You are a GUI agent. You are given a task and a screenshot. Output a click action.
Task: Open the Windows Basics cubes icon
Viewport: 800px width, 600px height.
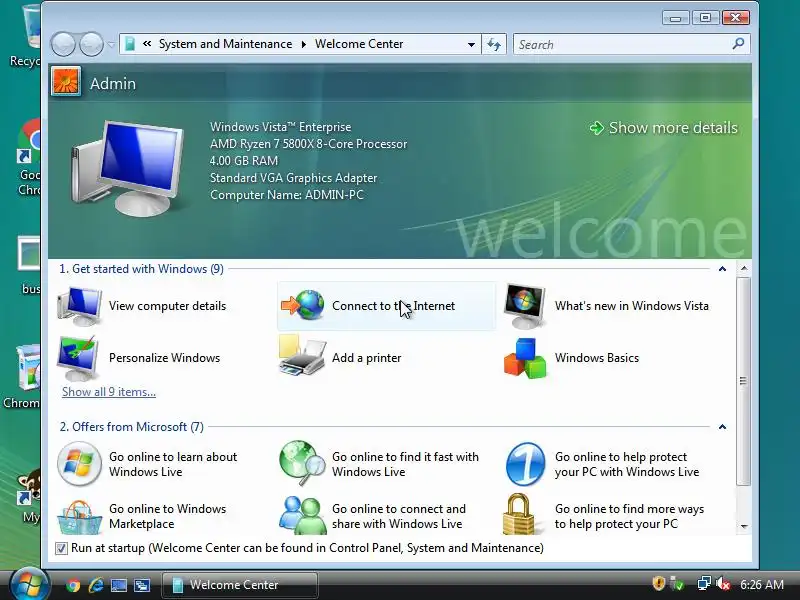point(525,358)
